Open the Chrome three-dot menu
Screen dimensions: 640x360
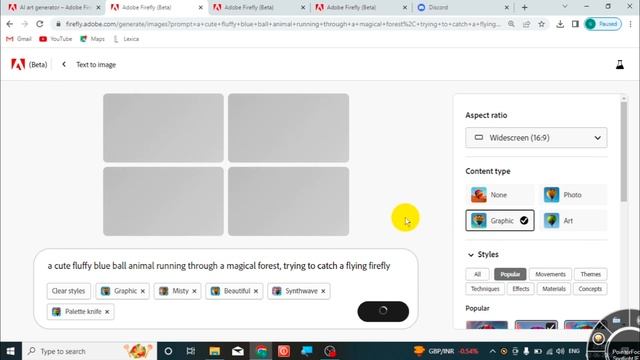630,24
